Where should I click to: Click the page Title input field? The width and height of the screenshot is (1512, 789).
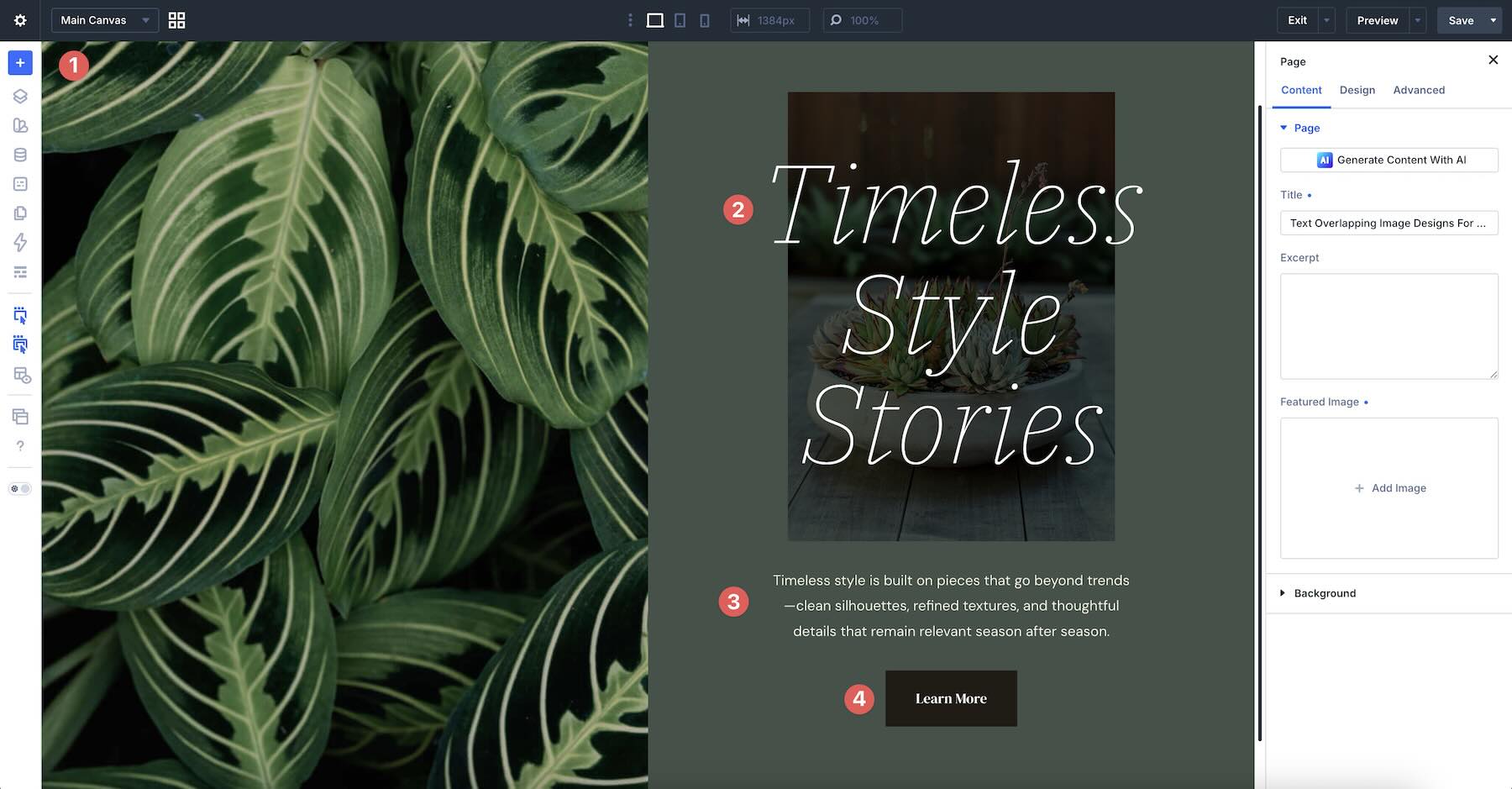(x=1389, y=223)
